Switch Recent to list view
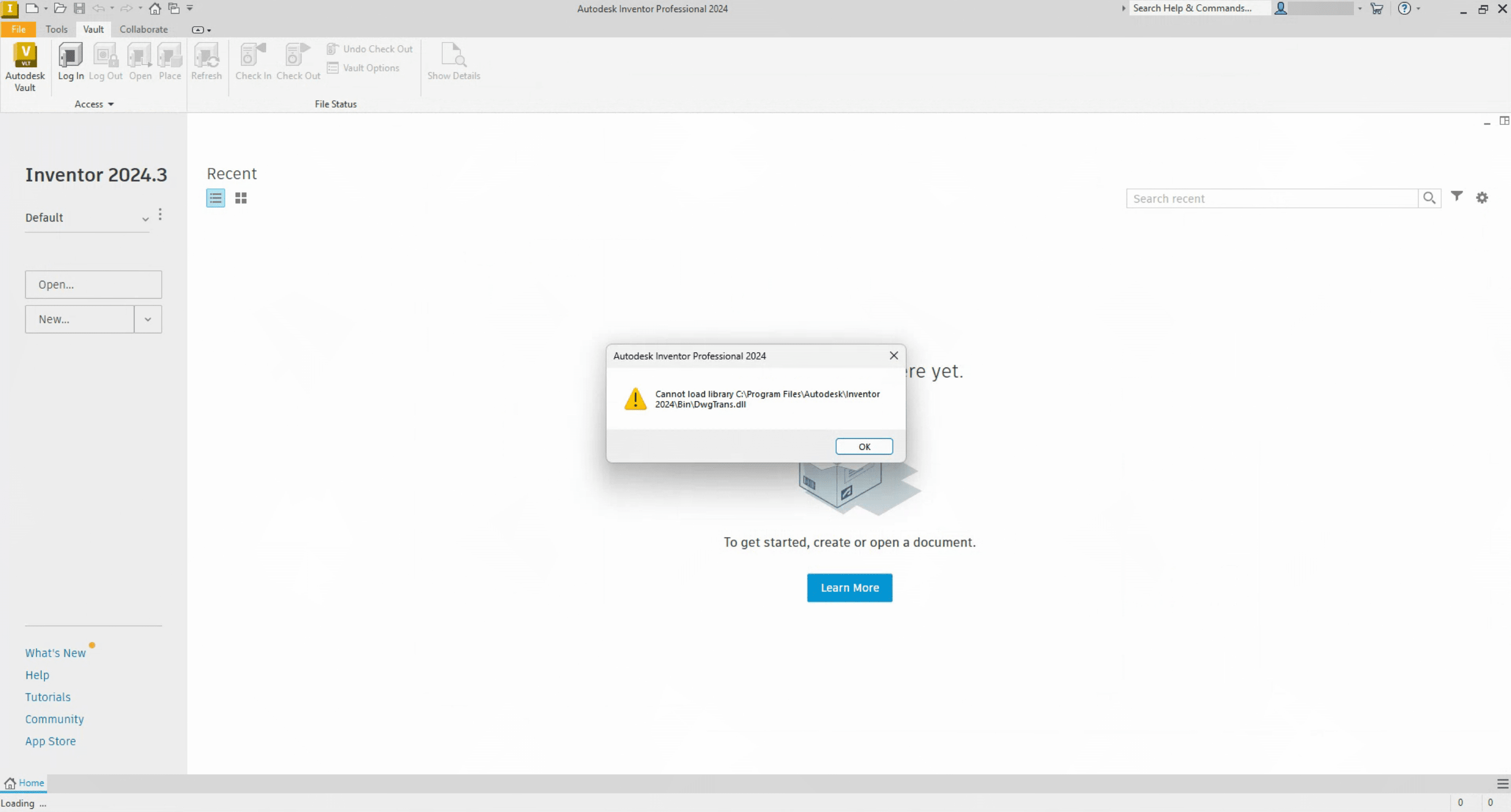1511x812 pixels. point(216,198)
